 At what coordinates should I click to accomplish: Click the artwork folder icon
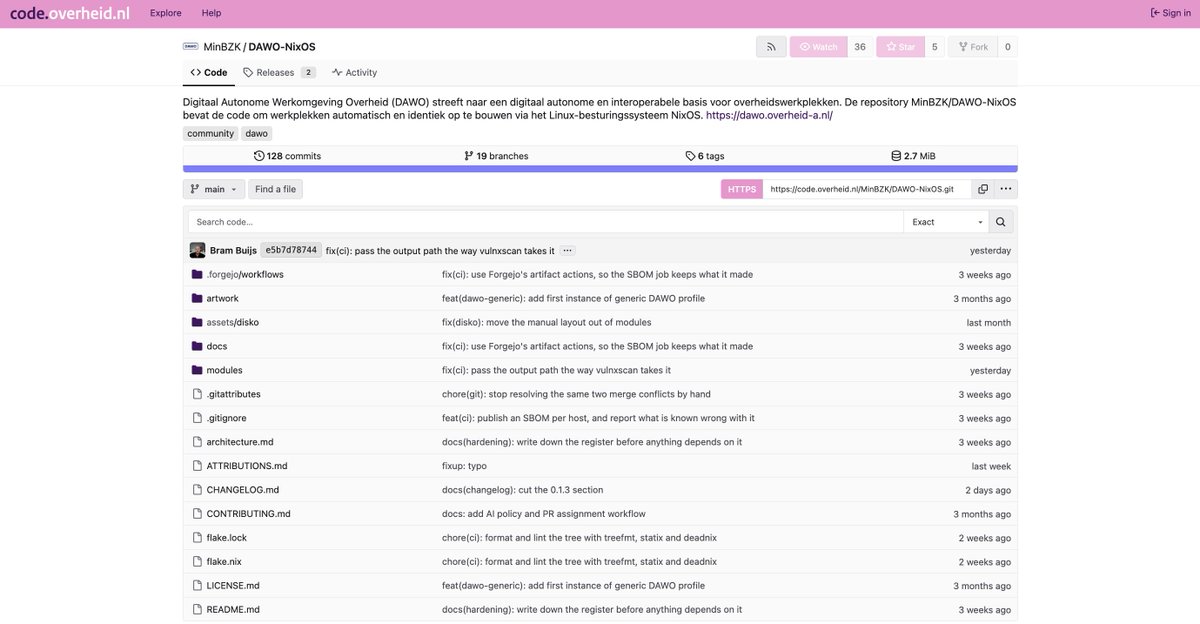(197, 298)
